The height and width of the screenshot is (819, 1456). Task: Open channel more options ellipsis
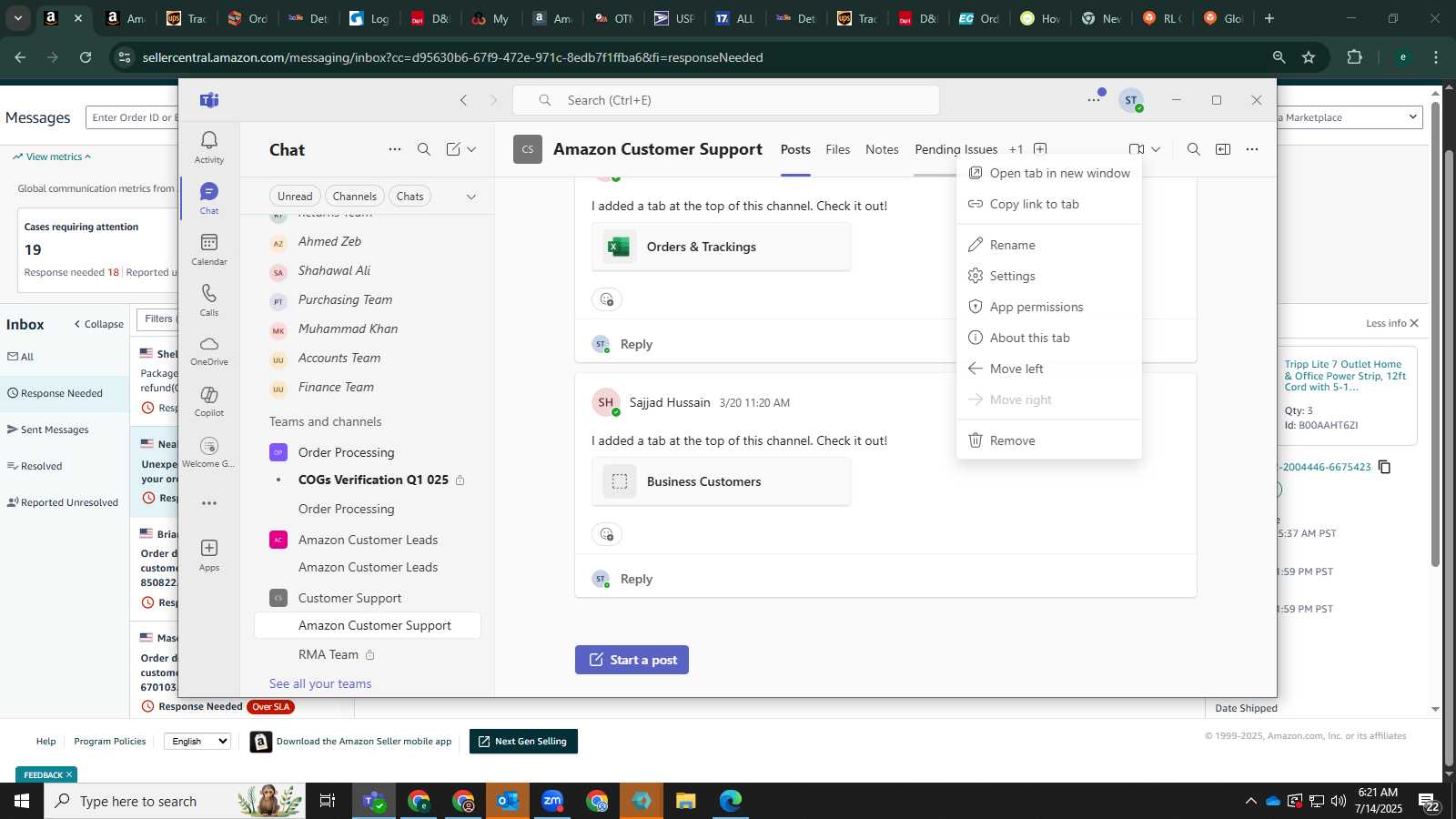pyautogui.click(x=1252, y=149)
